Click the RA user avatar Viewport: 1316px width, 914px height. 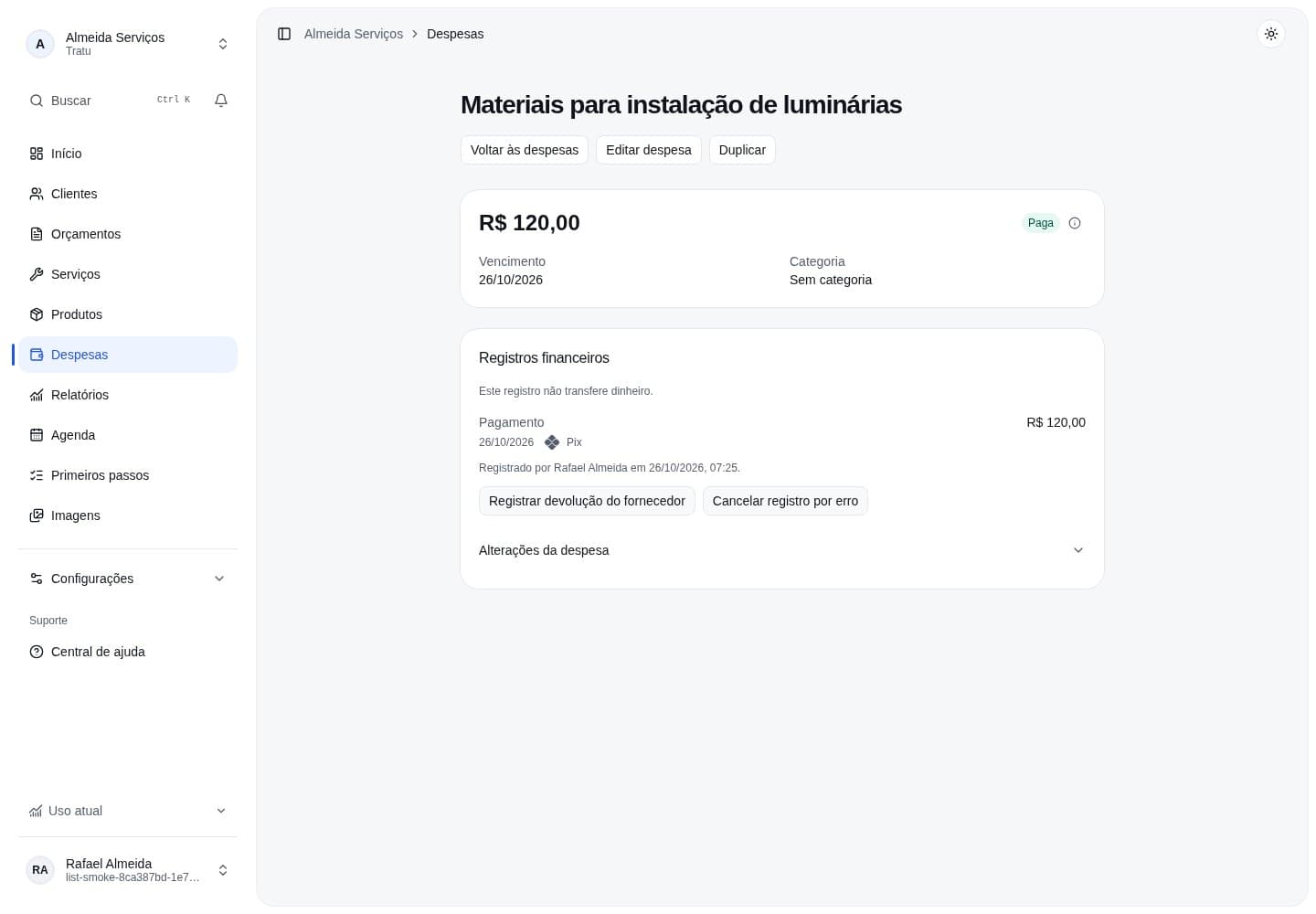pos(40,870)
